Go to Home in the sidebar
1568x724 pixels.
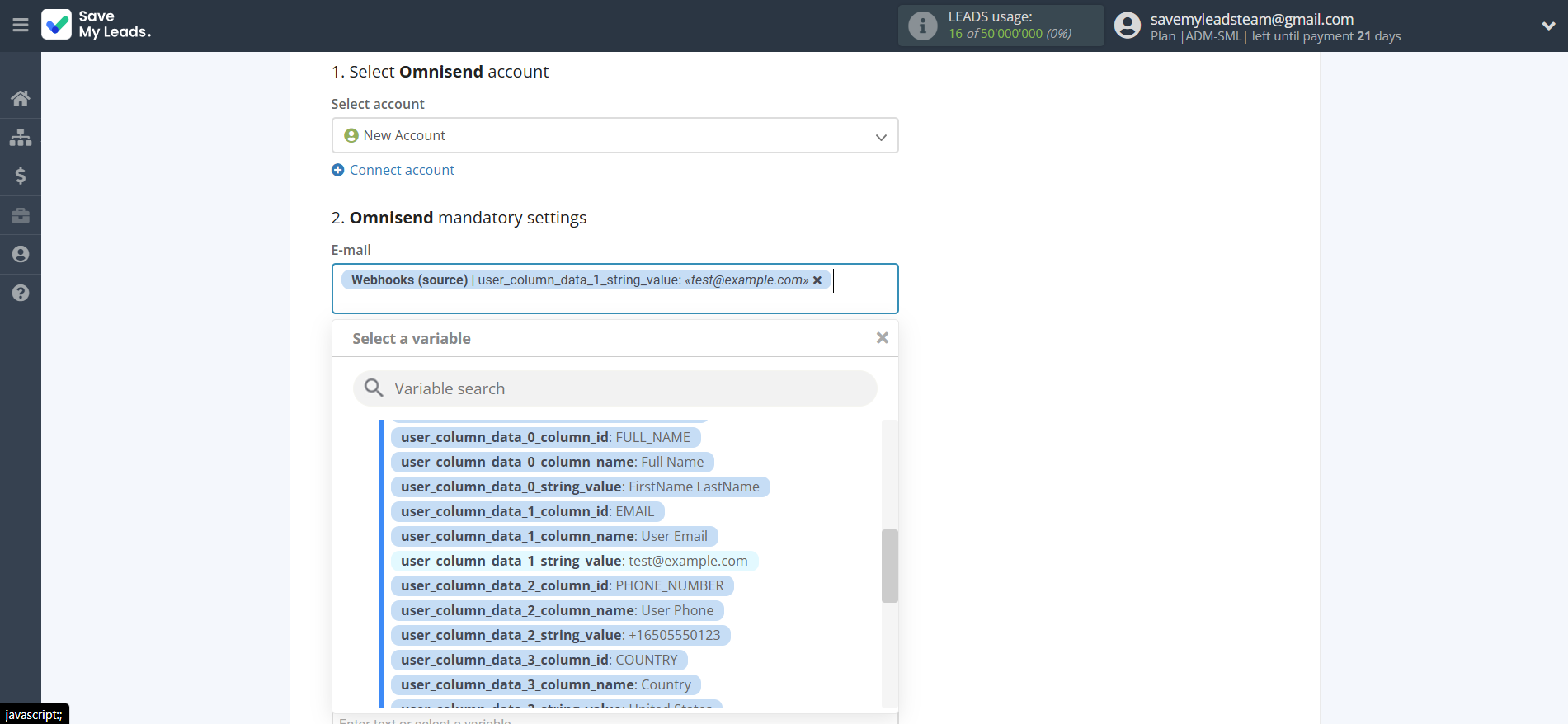(21, 98)
